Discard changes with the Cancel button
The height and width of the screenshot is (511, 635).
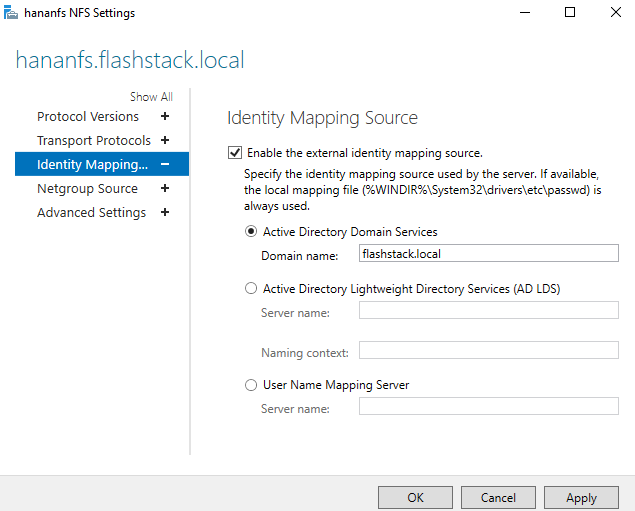tap(499, 497)
